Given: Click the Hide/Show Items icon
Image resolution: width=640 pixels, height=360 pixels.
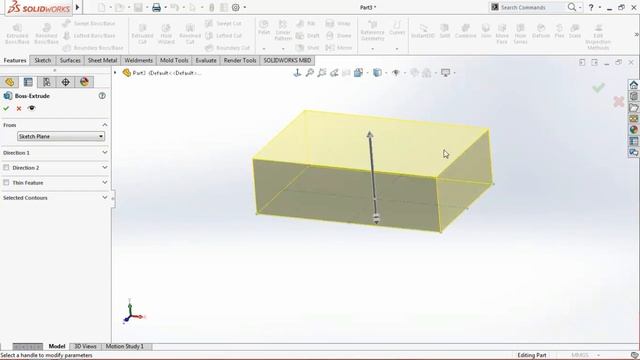Looking at the screenshot, I should click(396, 73).
